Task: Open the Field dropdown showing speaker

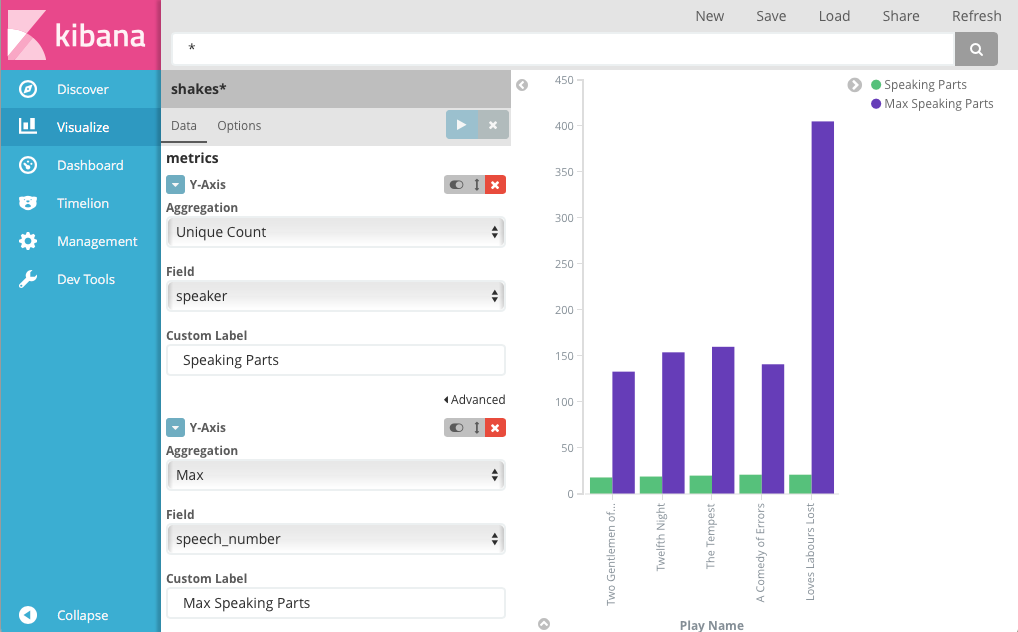Action: (335, 295)
